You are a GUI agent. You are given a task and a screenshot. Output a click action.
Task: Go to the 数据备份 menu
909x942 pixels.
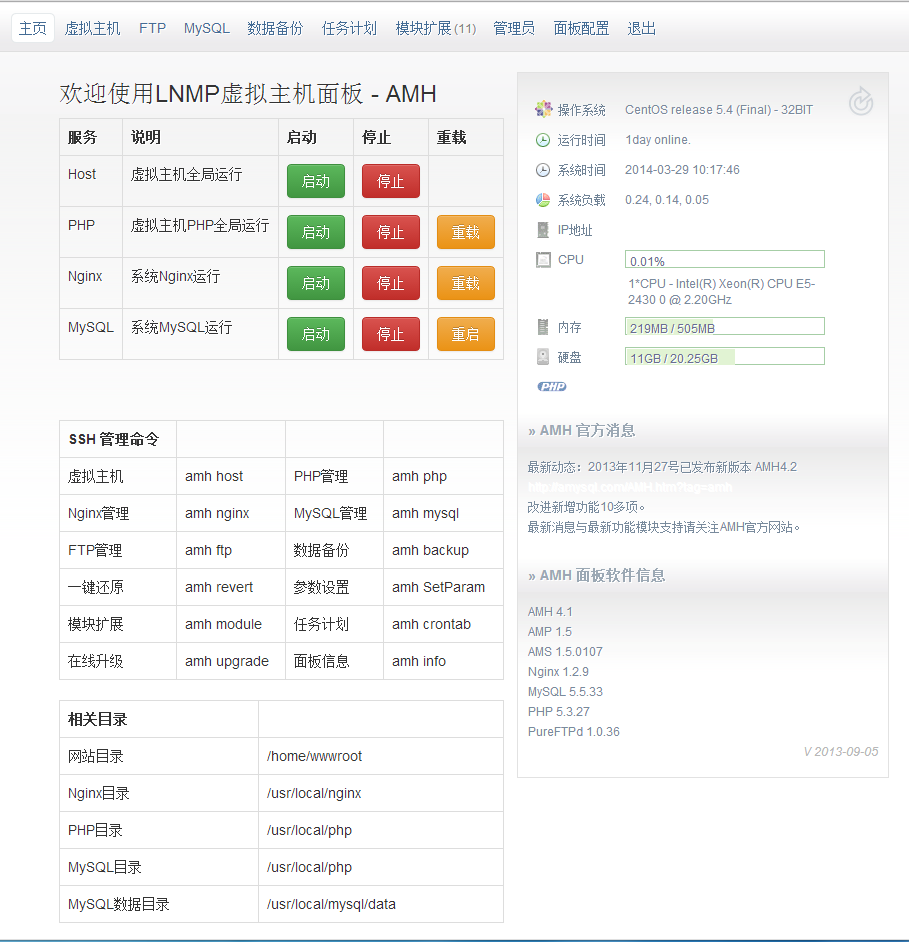point(275,29)
